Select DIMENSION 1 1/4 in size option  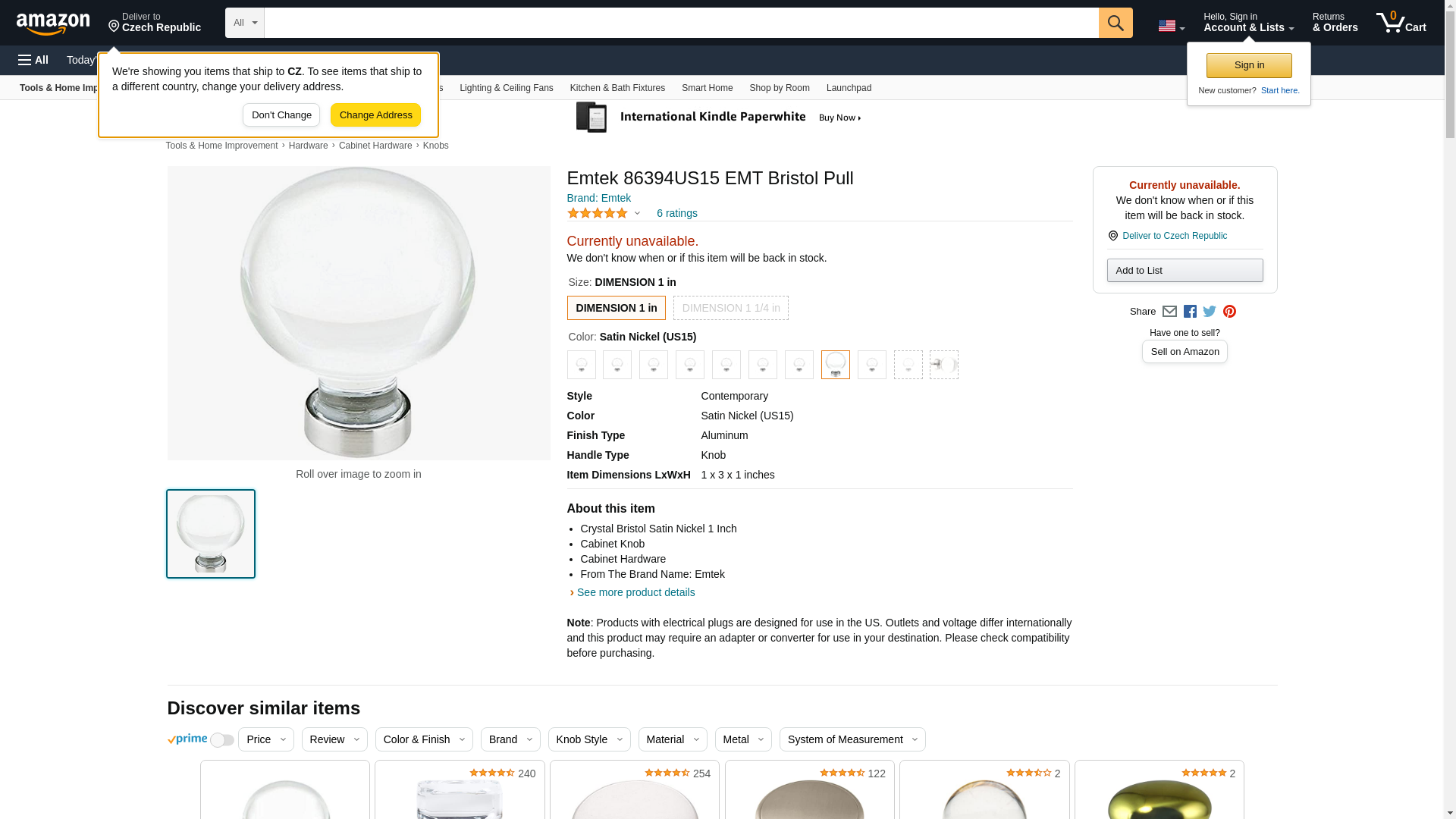[730, 308]
